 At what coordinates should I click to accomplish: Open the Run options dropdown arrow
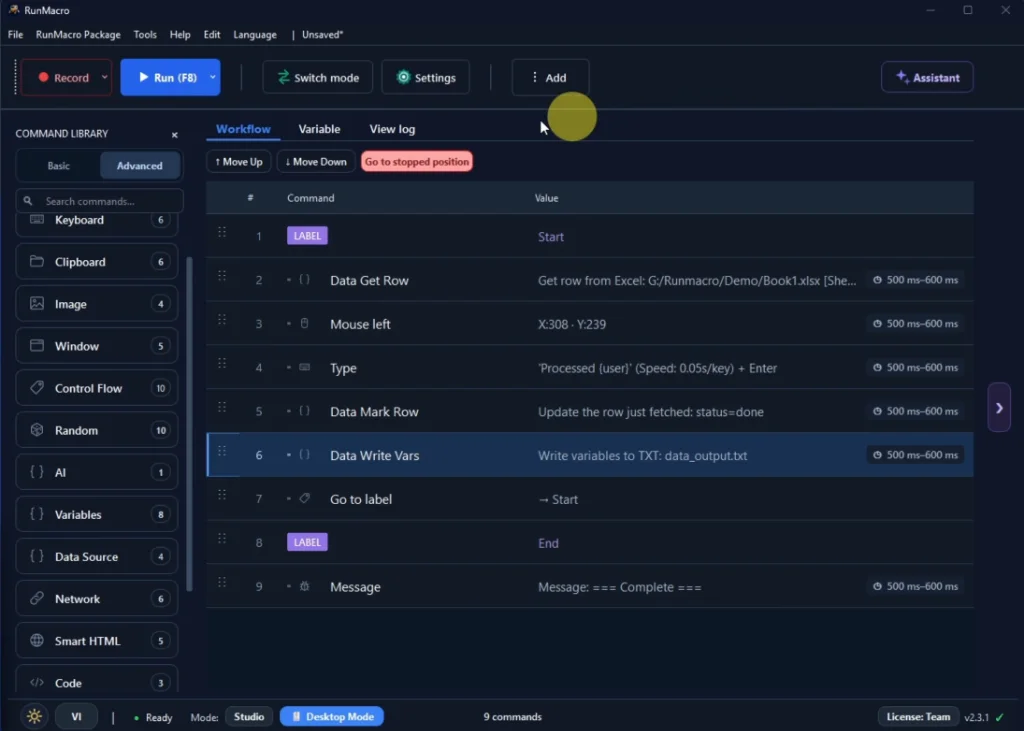(212, 77)
